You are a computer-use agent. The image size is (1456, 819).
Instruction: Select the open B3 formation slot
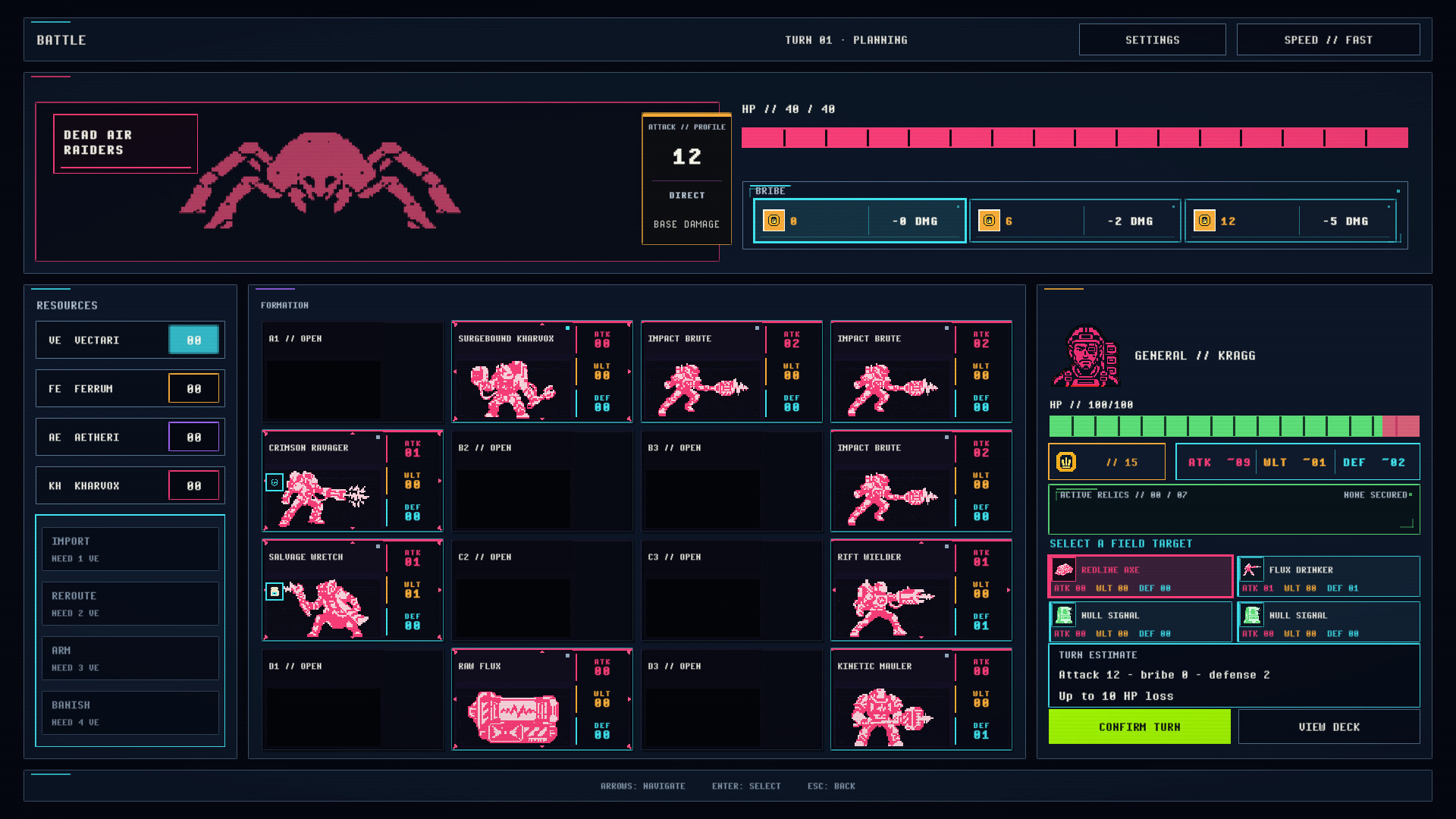pyautogui.click(x=732, y=481)
